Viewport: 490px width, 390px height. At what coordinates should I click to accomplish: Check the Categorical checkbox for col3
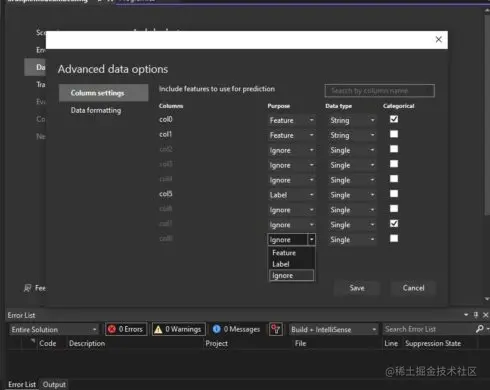pyautogui.click(x=394, y=164)
